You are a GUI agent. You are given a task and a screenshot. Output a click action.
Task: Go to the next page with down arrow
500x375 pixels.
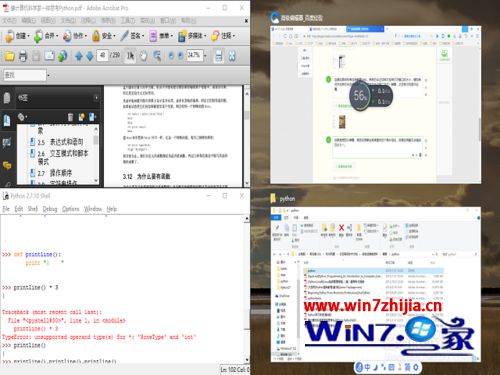(x=90, y=56)
